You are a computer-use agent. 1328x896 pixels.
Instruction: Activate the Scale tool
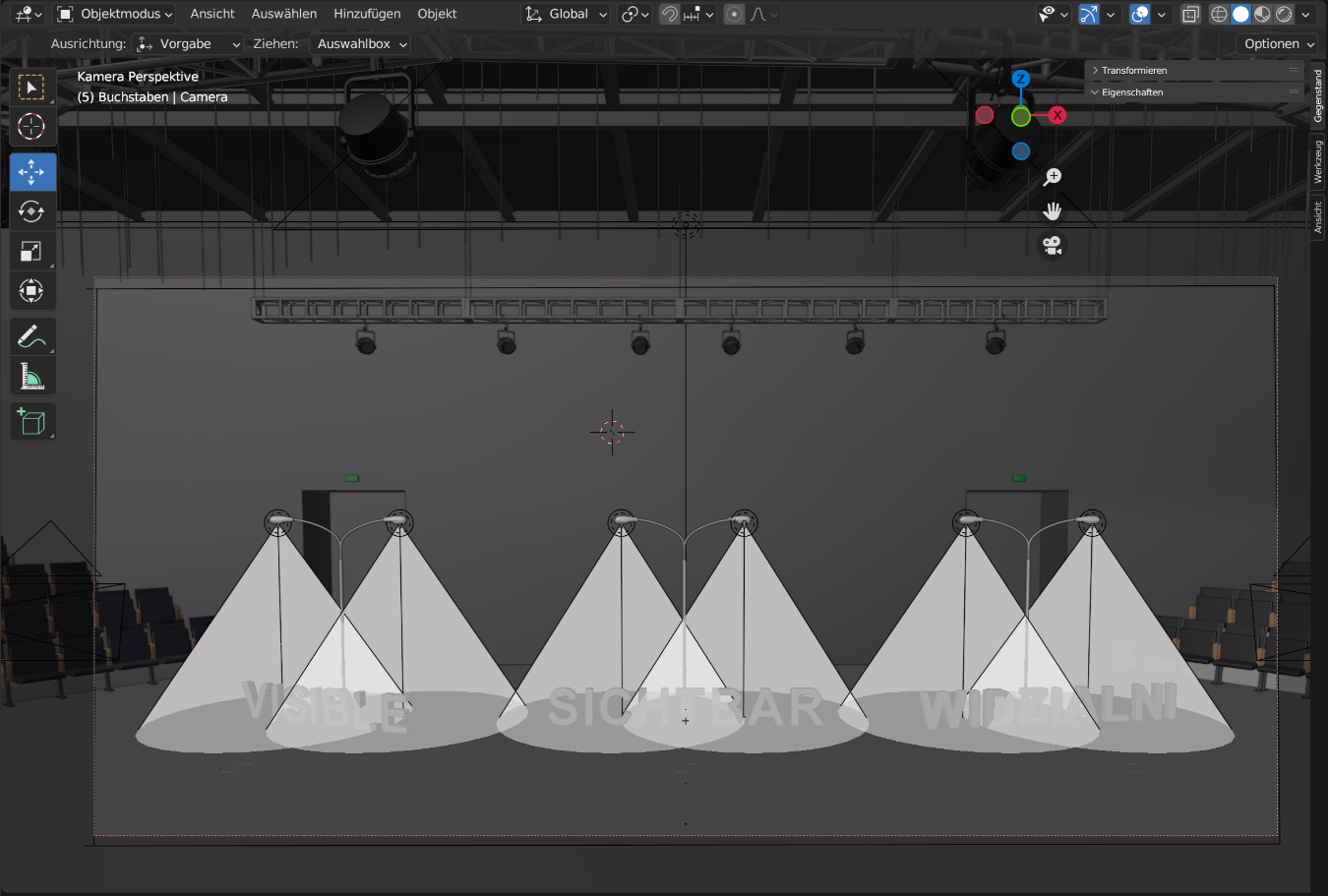tap(31, 252)
